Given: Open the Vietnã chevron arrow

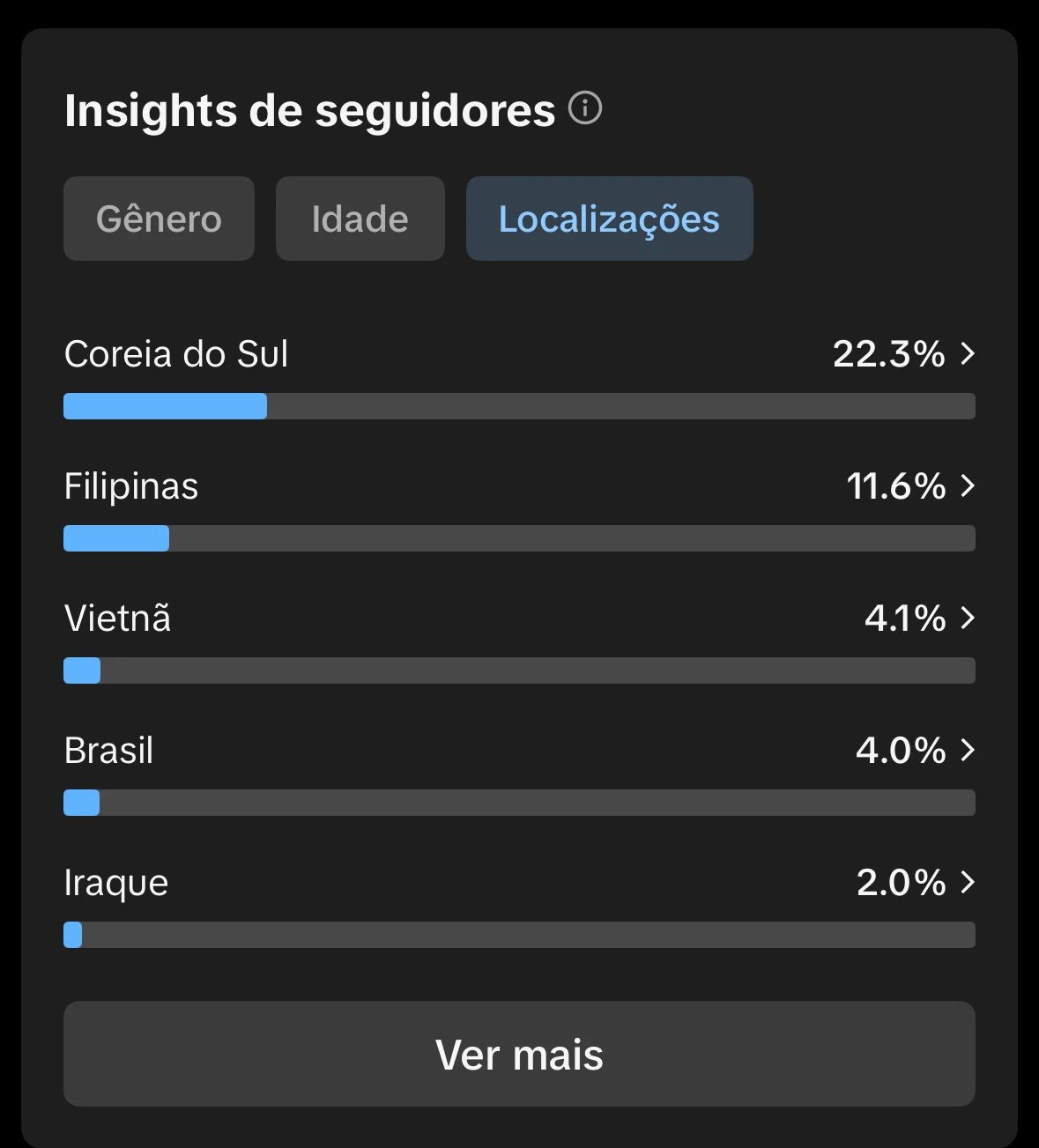Looking at the screenshot, I should [x=968, y=618].
